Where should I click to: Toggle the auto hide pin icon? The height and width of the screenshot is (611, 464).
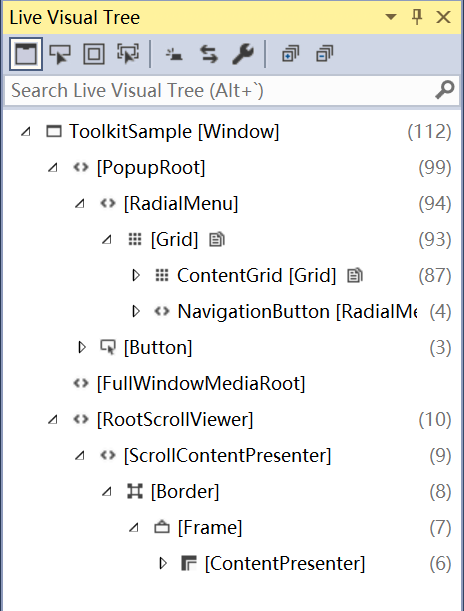417,17
